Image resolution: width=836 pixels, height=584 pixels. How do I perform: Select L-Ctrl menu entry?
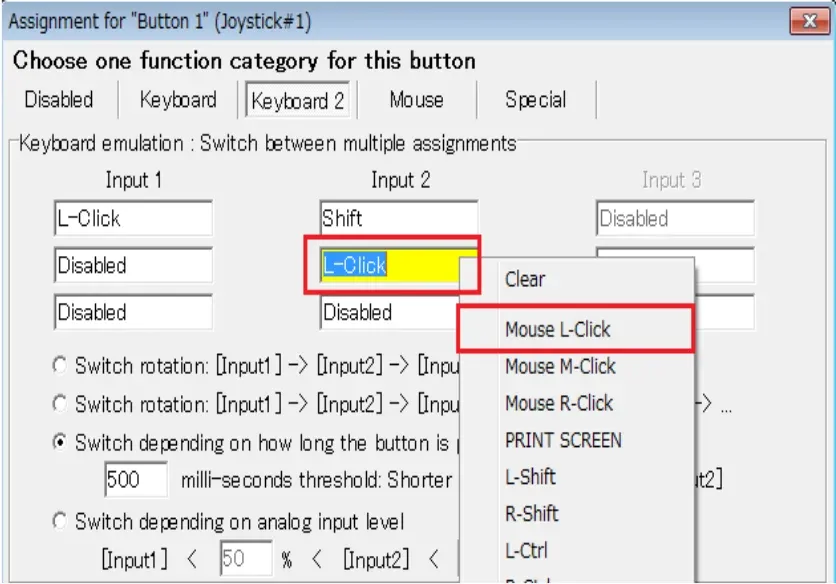click(577, 550)
